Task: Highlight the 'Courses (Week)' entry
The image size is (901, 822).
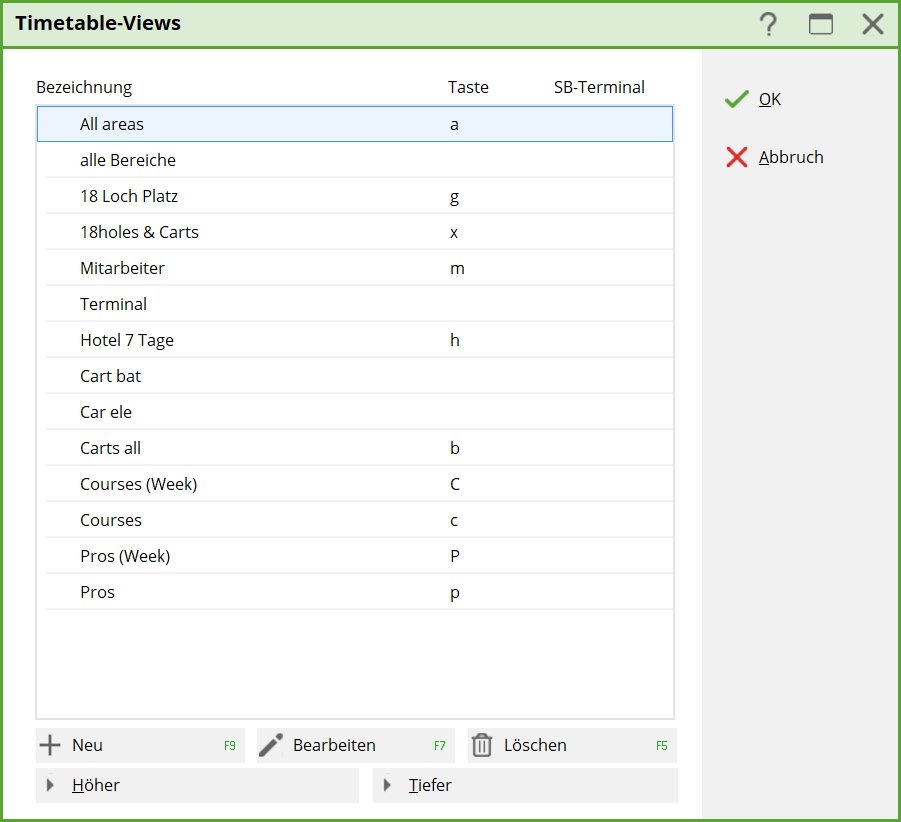Action: point(138,485)
